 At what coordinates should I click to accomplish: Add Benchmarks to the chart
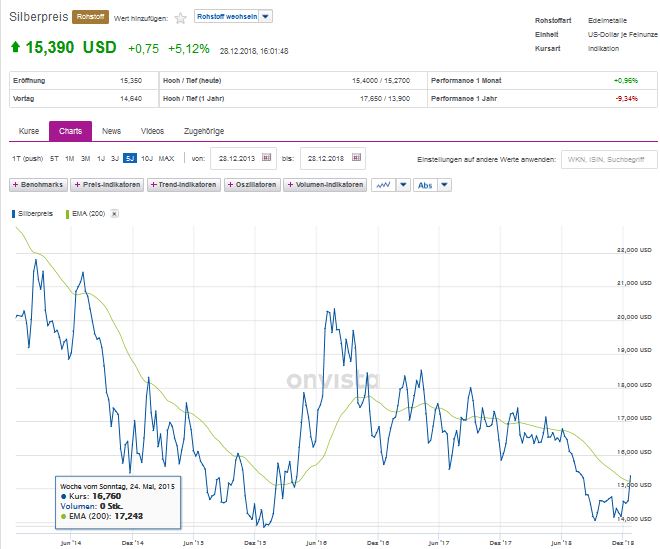(x=39, y=185)
